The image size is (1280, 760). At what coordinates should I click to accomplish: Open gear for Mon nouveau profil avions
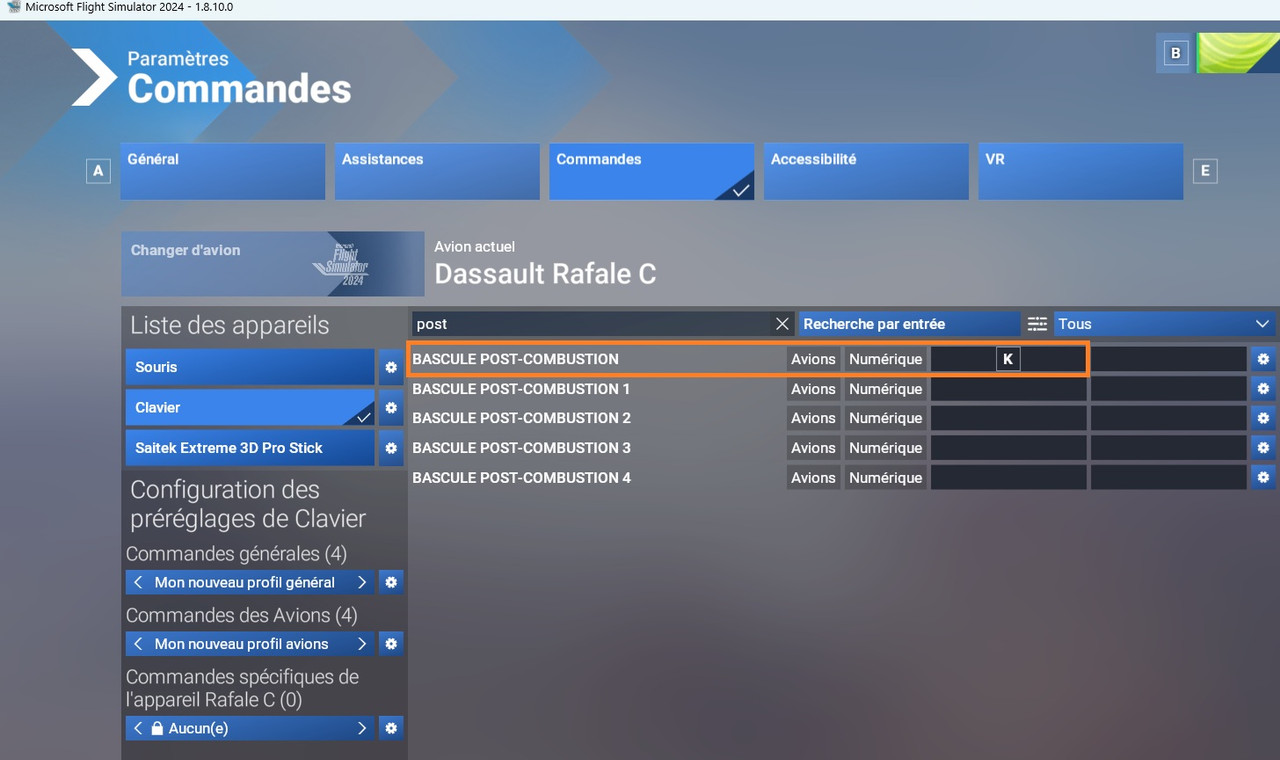391,644
